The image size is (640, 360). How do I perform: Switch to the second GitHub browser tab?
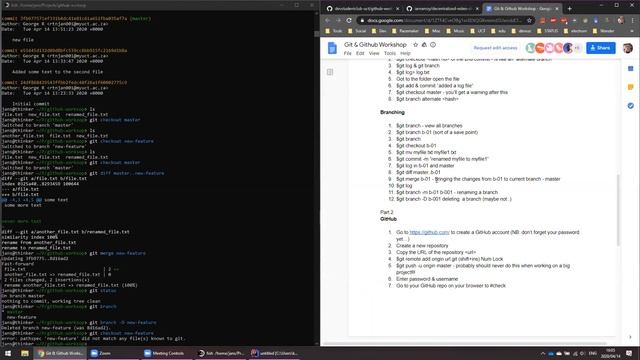[x=441, y=9]
